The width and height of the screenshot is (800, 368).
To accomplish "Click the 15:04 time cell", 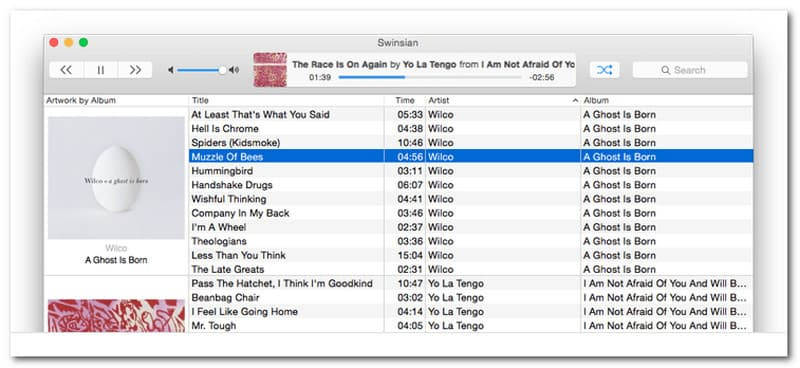I will coord(410,255).
